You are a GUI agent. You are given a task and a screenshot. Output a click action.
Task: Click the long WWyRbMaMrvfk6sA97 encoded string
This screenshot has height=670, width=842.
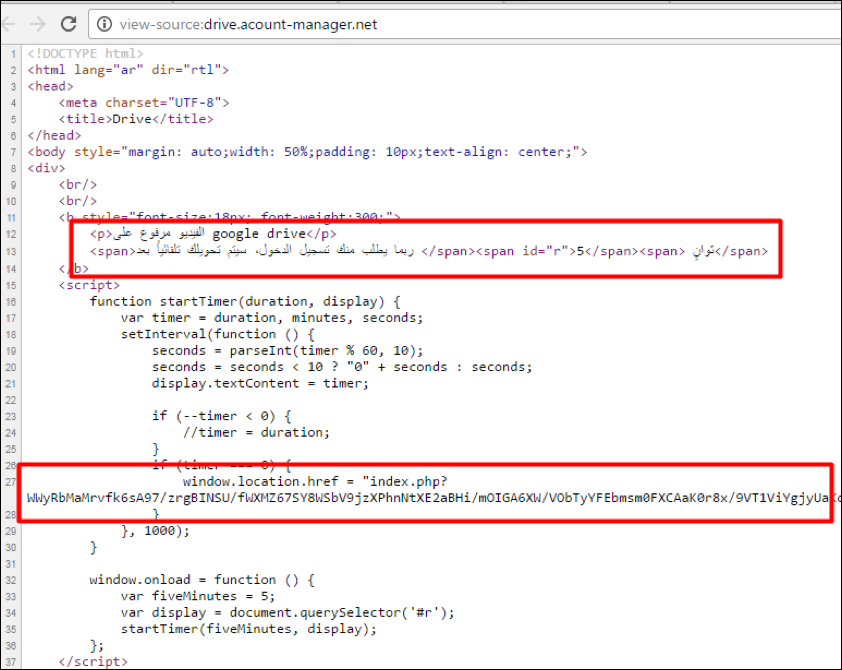click(434, 498)
